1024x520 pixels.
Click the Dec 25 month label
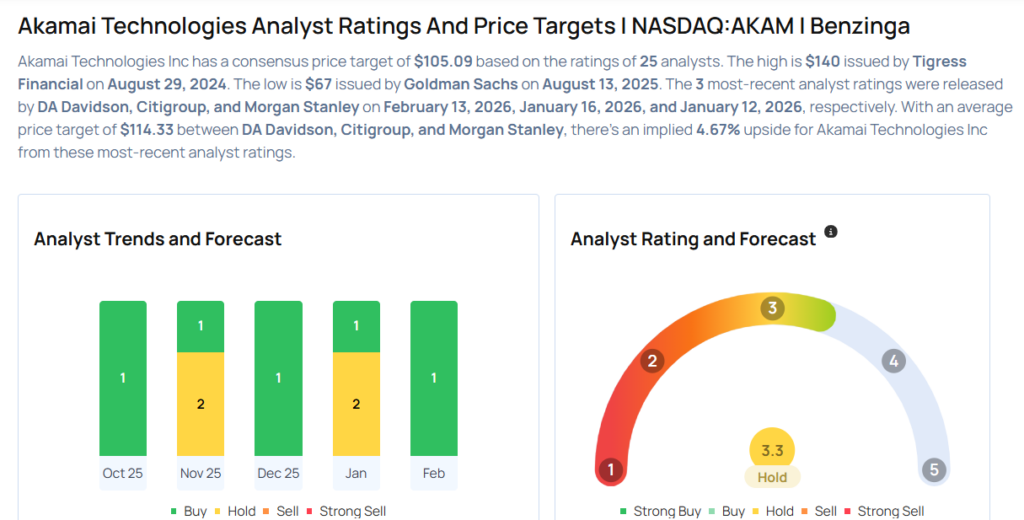click(x=278, y=473)
